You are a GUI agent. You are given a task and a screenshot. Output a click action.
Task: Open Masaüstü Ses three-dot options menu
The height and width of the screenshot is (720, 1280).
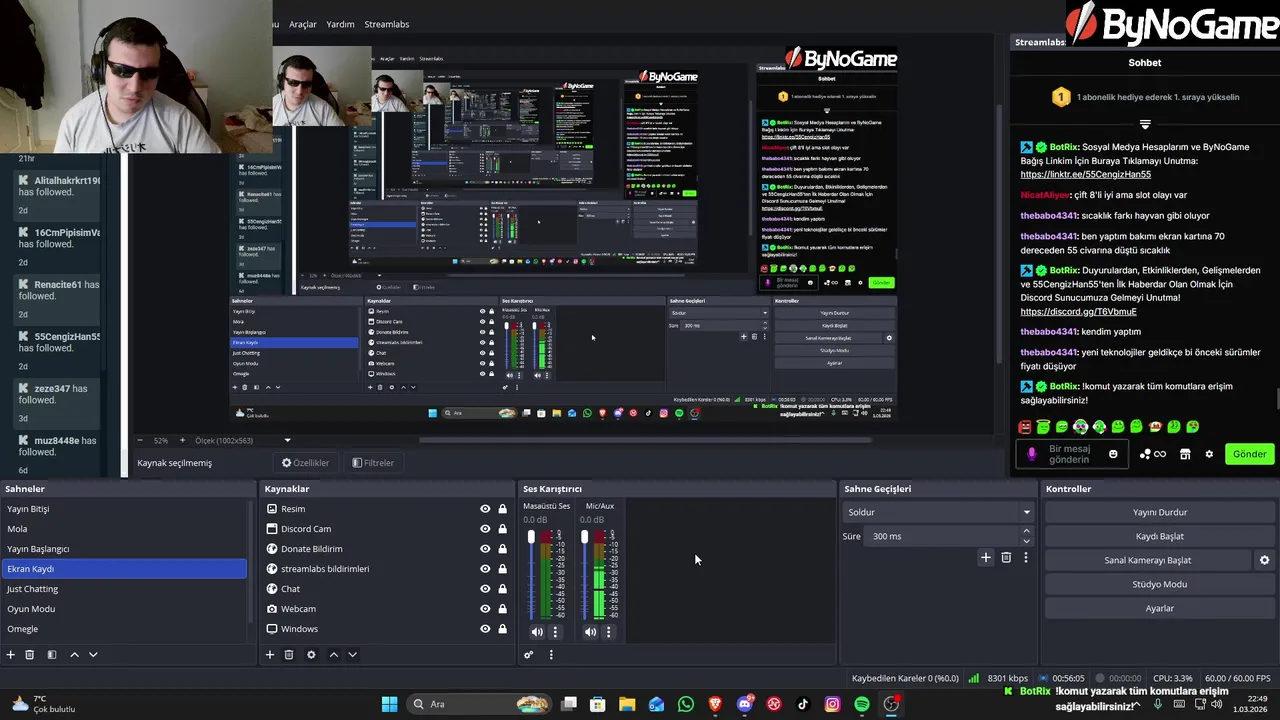pyautogui.click(x=555, y=631)
